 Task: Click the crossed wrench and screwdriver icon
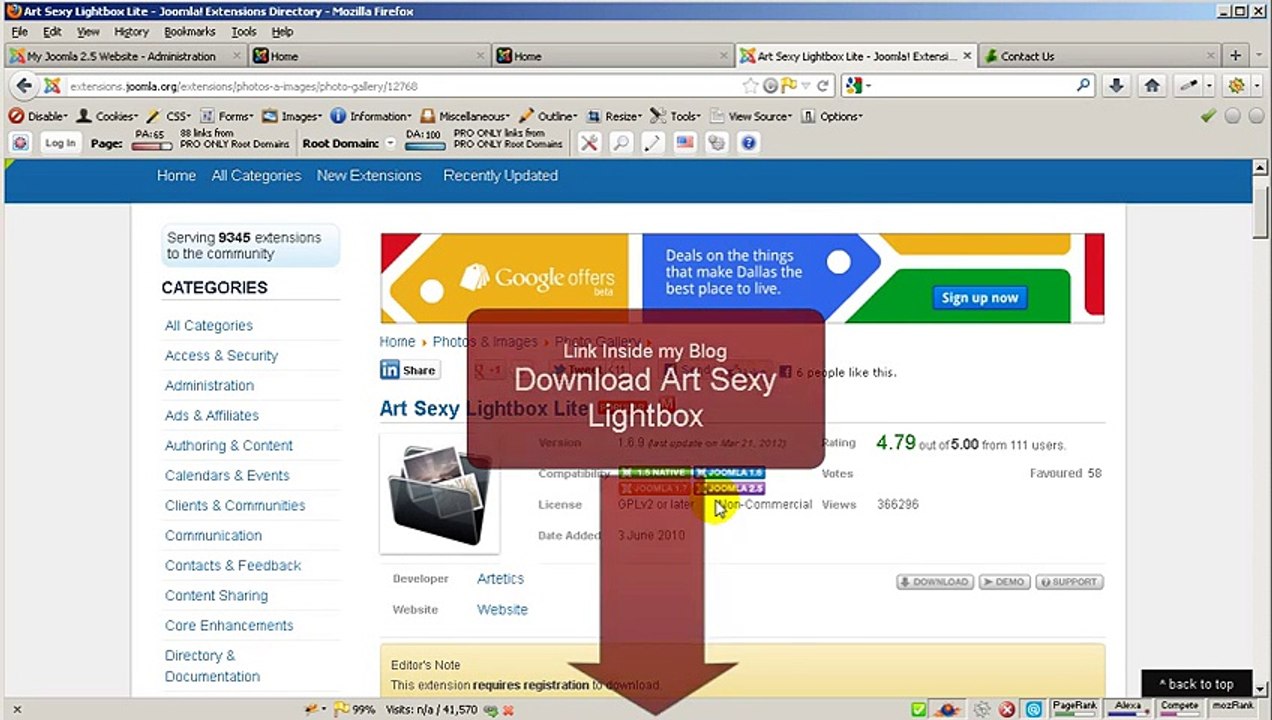pos(589,143)
